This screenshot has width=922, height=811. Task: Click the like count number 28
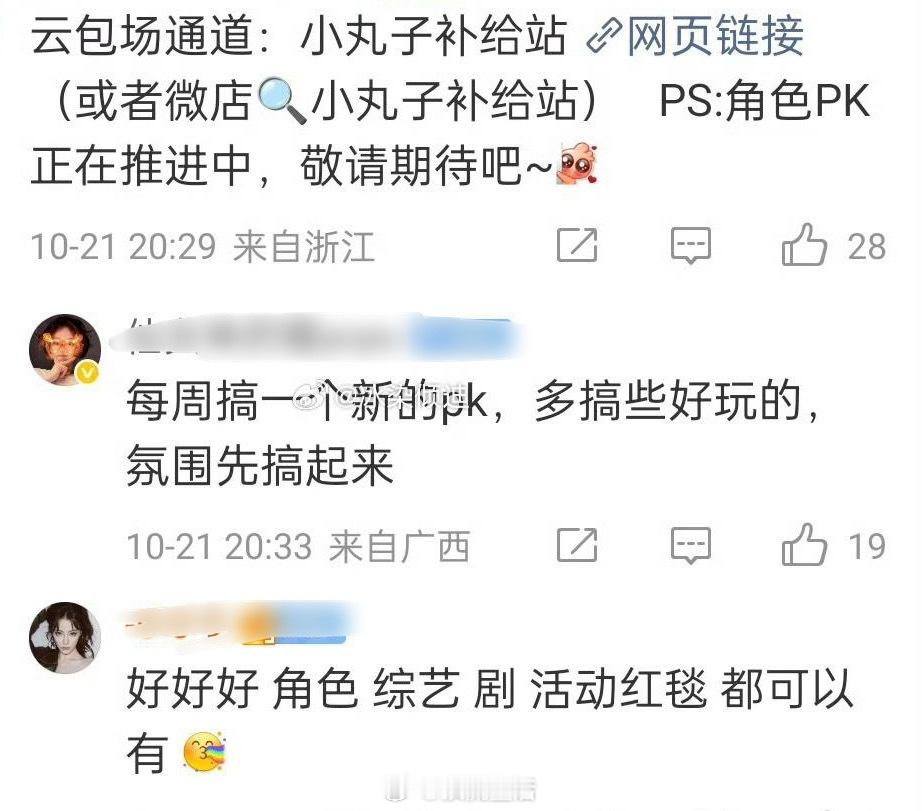(x=867, y=246)
